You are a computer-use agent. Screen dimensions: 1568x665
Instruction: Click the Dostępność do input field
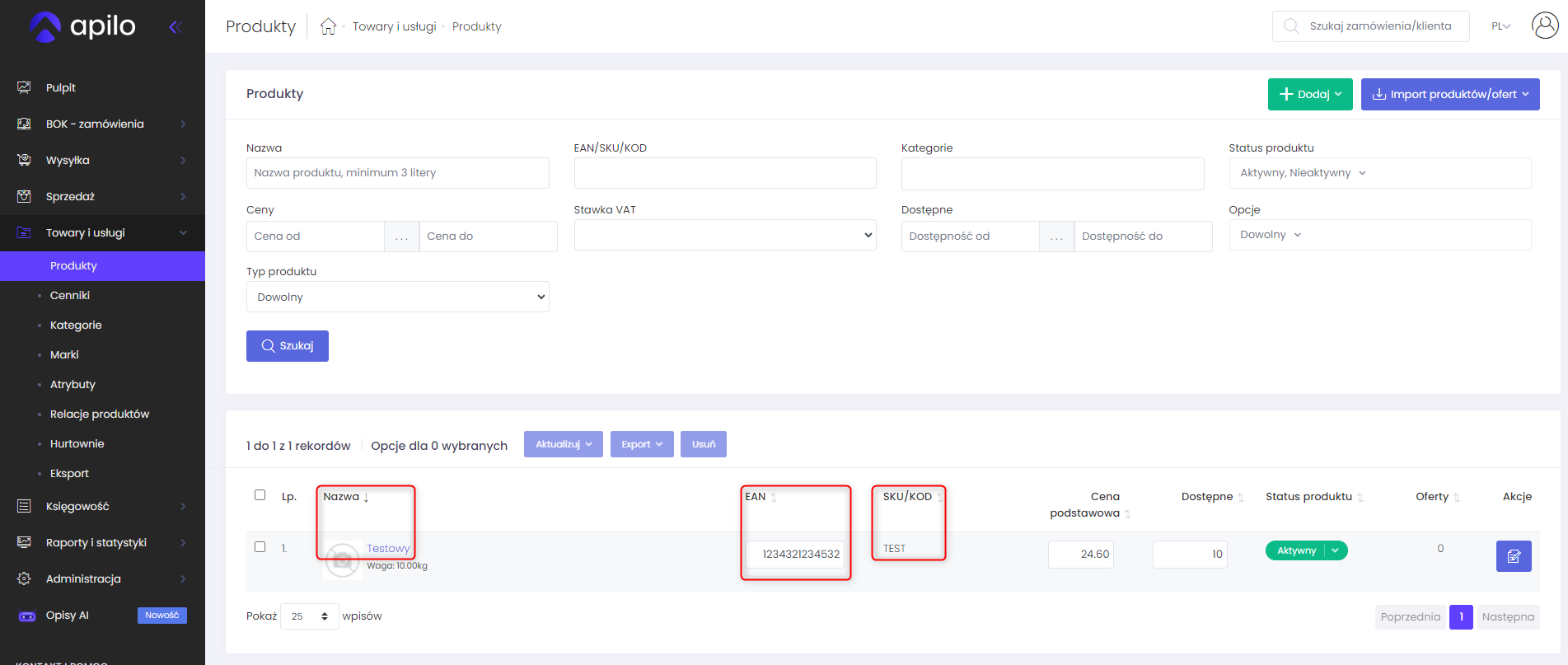click(x=1144, y=236)
